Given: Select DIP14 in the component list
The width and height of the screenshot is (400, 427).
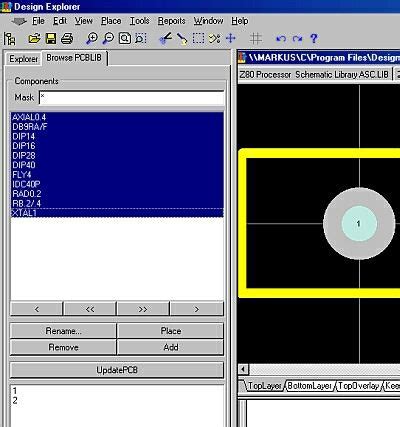Looking at the screenshot, I should coord(117,136).
